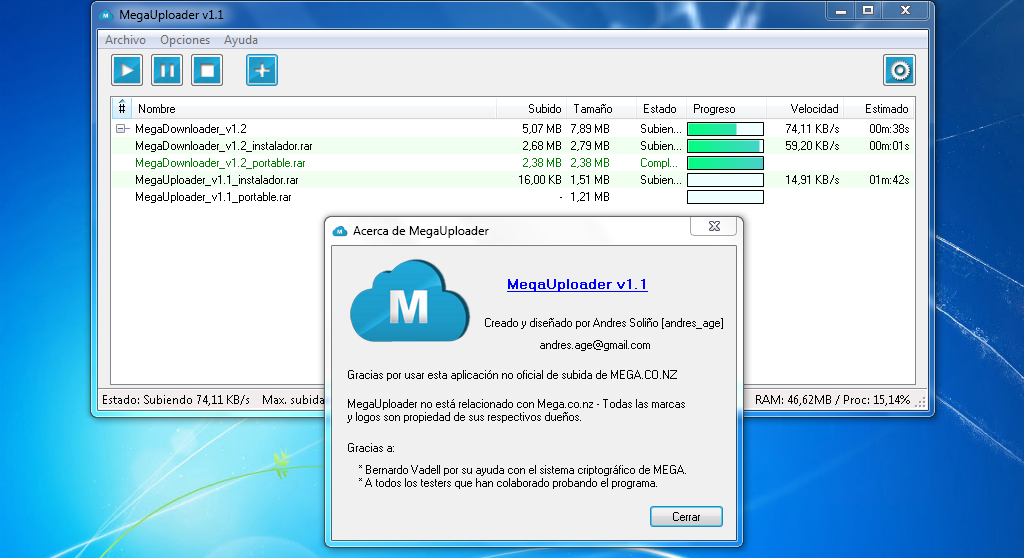Close the Acerca de MegaUploader dialog
Viewport: 1024px width, 558px height.
[714, 226]
